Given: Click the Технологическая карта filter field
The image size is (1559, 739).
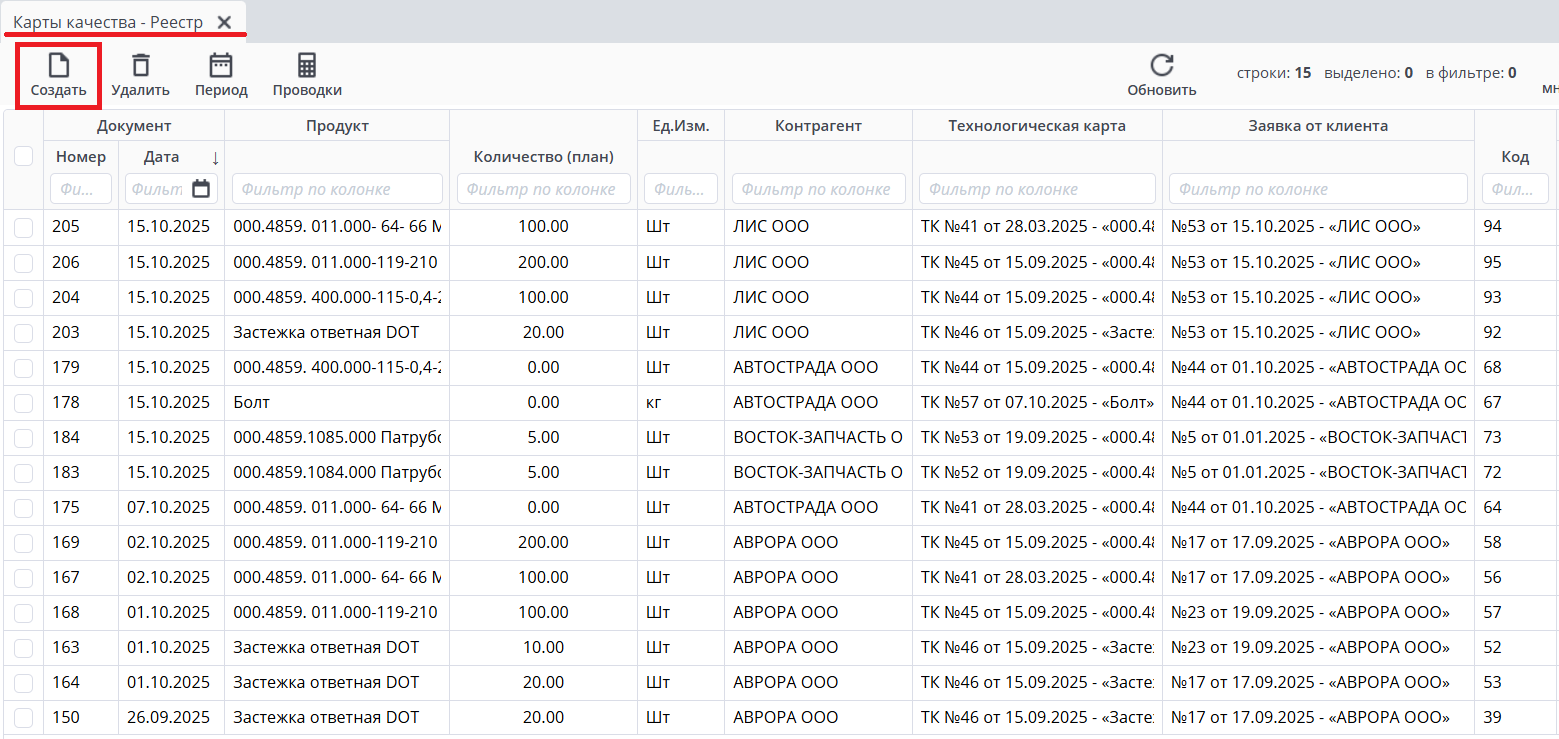Looking at the screenshot, I should point(1037,189).
